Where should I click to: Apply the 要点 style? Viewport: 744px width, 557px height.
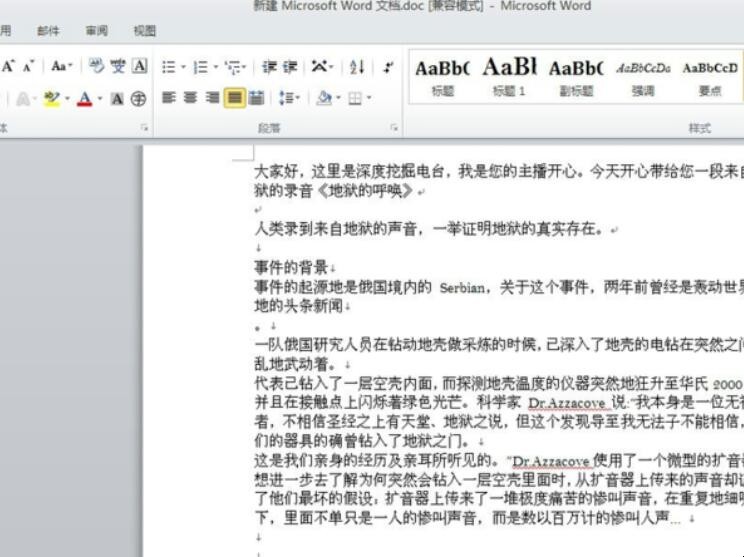(710, 77)
